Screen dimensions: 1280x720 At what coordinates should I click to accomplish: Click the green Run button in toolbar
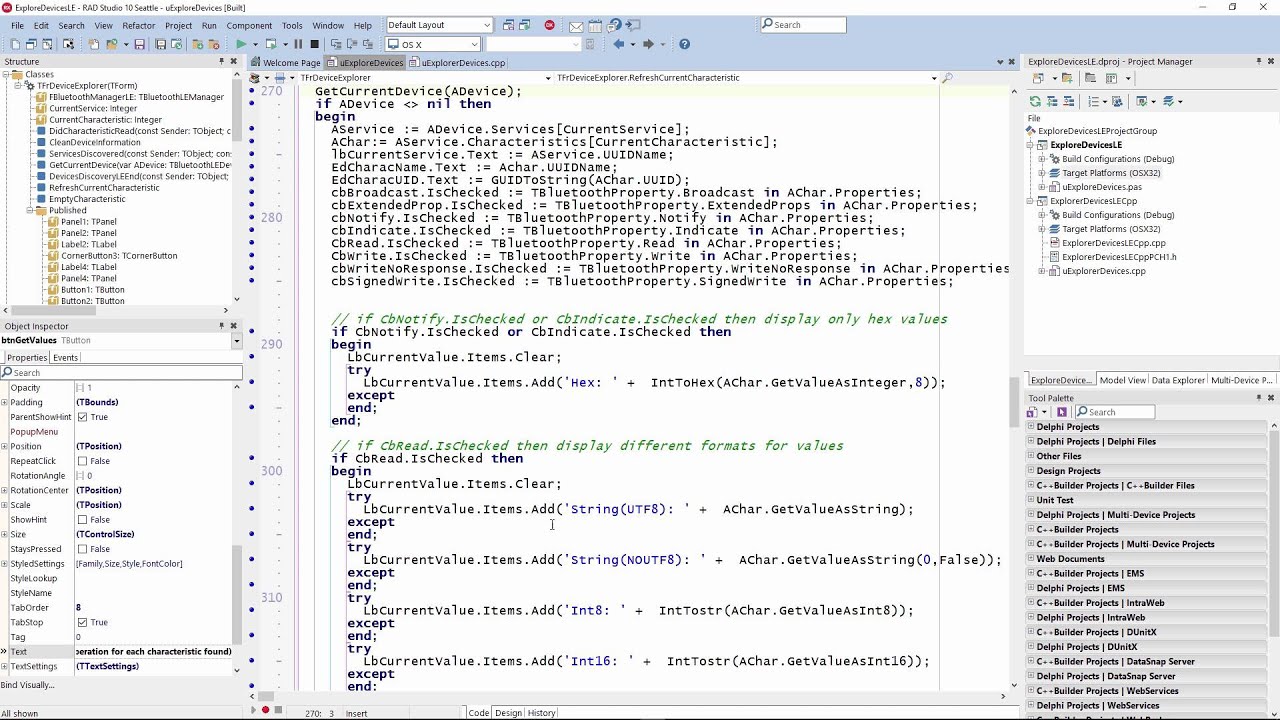[x=240, y=44]
